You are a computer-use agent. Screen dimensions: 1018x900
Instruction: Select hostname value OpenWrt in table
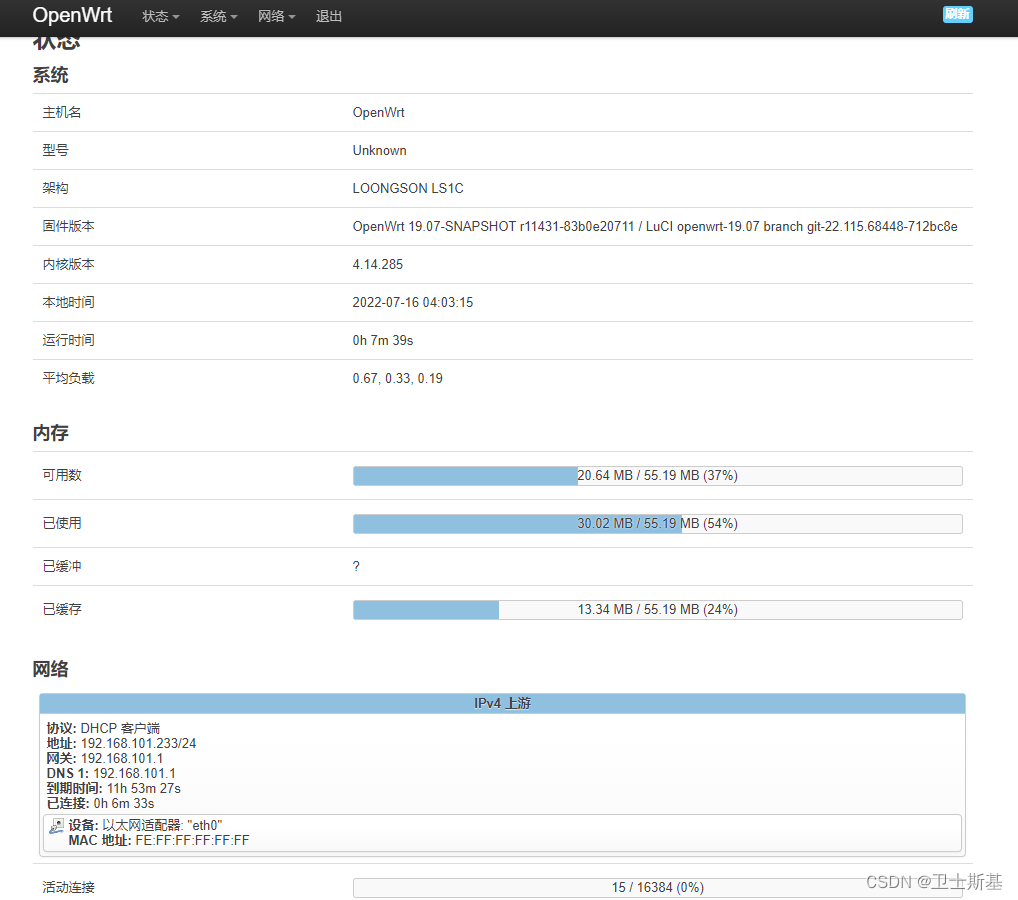(x=379, y=112)
